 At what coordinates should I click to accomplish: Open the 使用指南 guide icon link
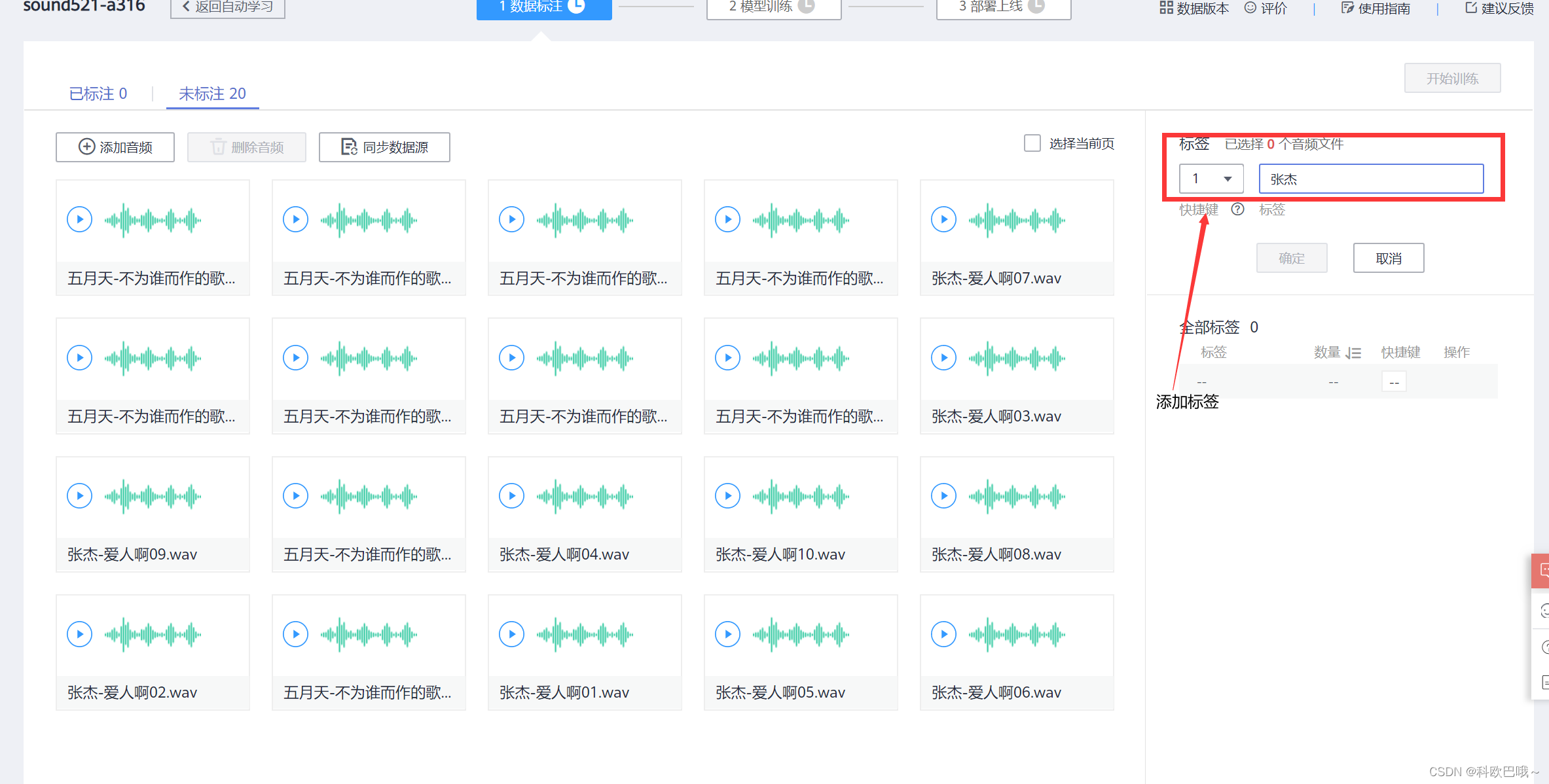1376,8
